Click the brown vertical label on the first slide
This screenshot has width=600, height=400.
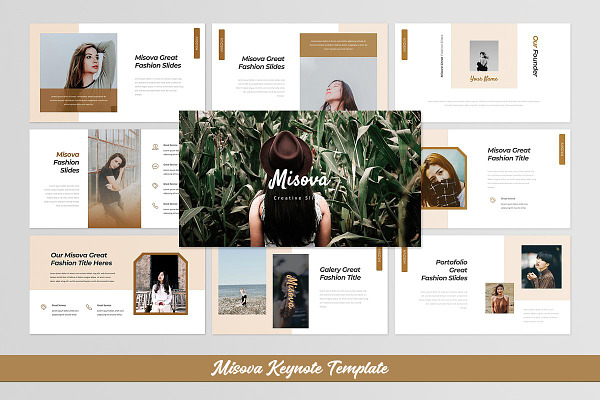click(x=197, y=43)
